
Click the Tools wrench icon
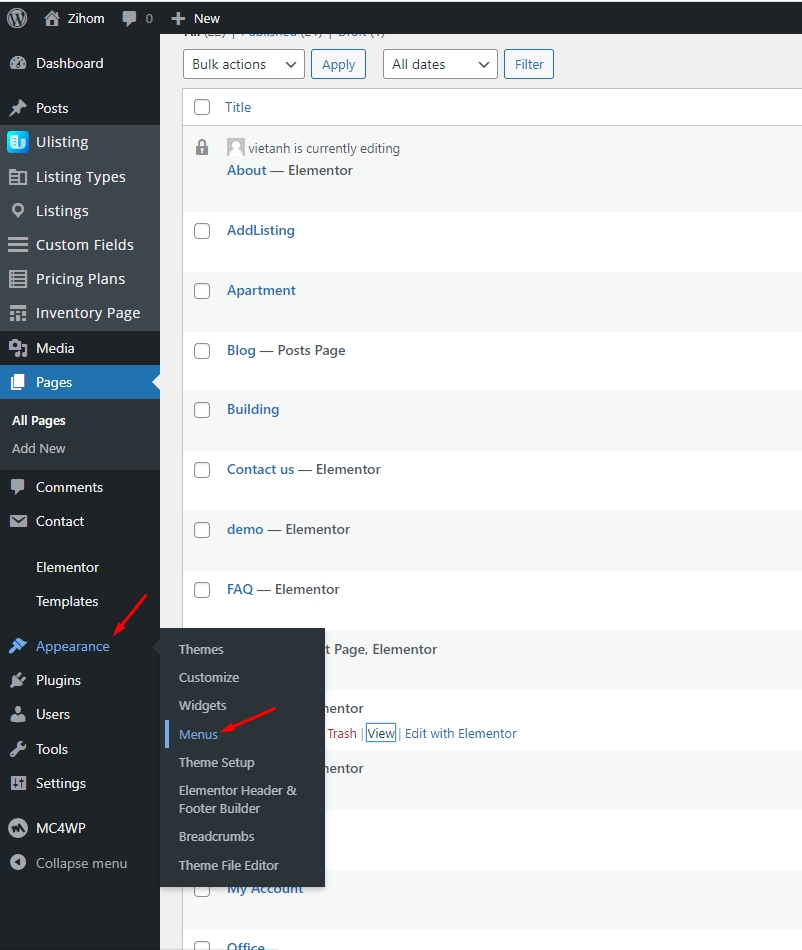18,749
